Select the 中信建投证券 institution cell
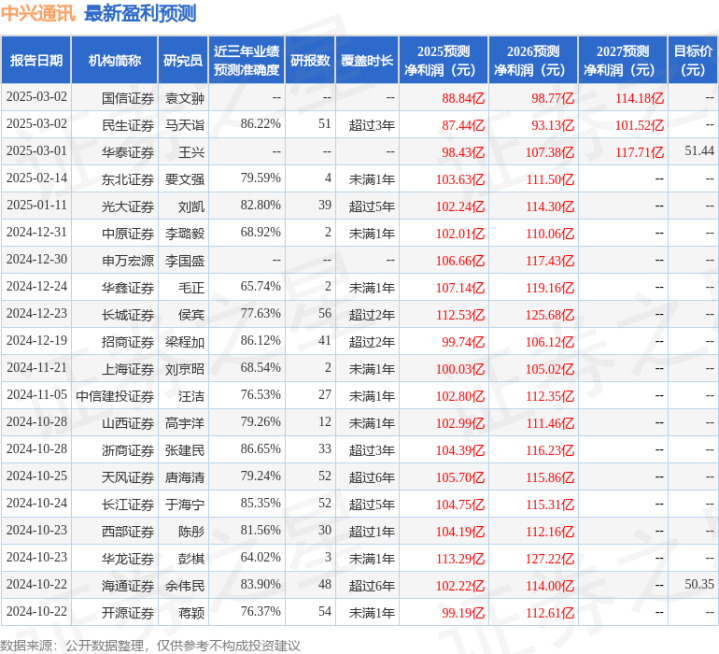This screenshot has width=719, height=654. (x=115, y=396)
